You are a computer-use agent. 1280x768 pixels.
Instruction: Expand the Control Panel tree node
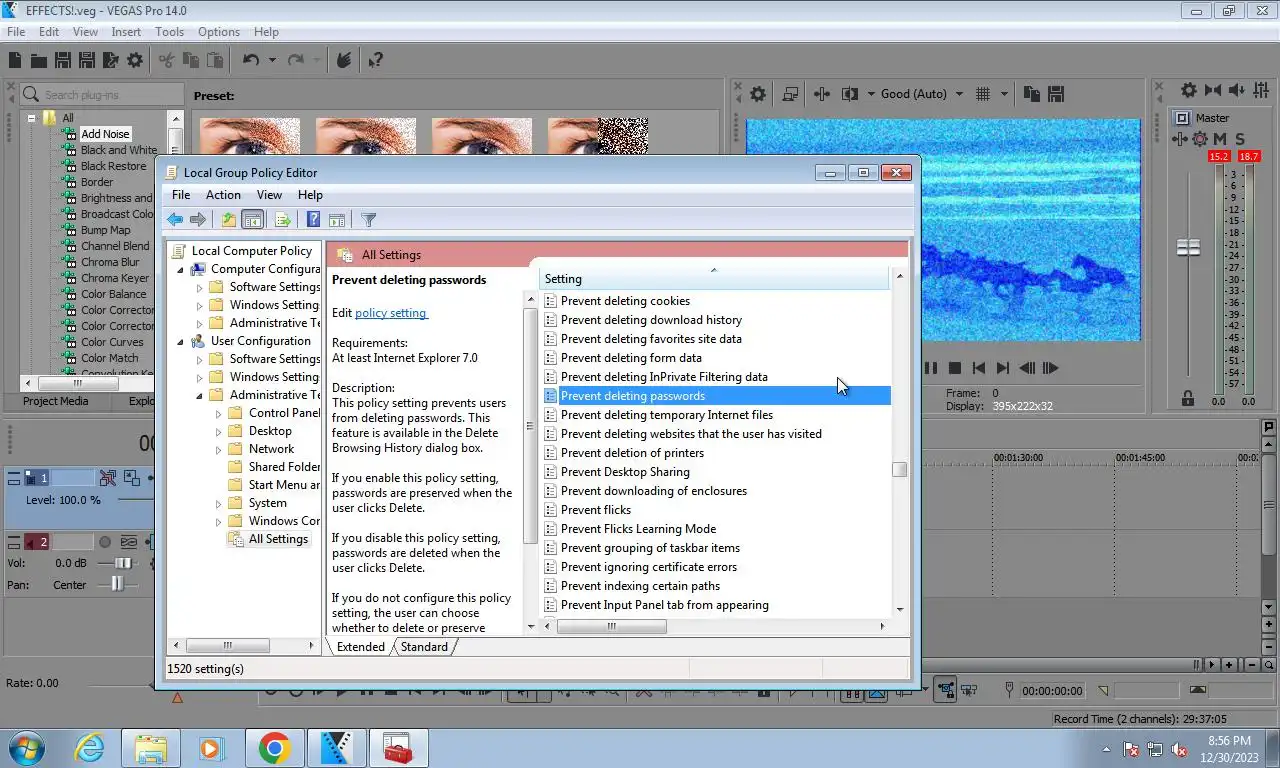pos(219,413)
